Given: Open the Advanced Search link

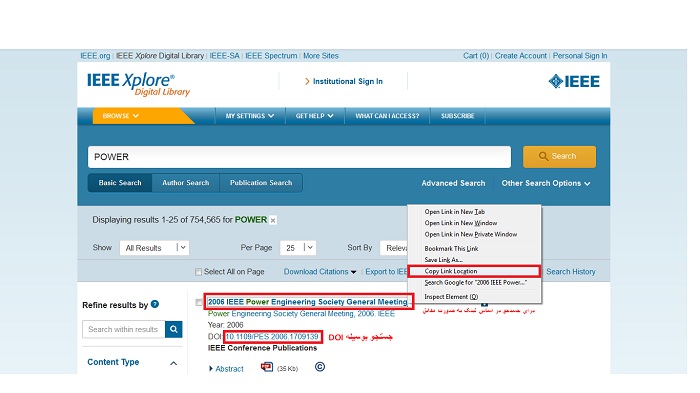Looking at the screenshot, I should tap(453, 184).
